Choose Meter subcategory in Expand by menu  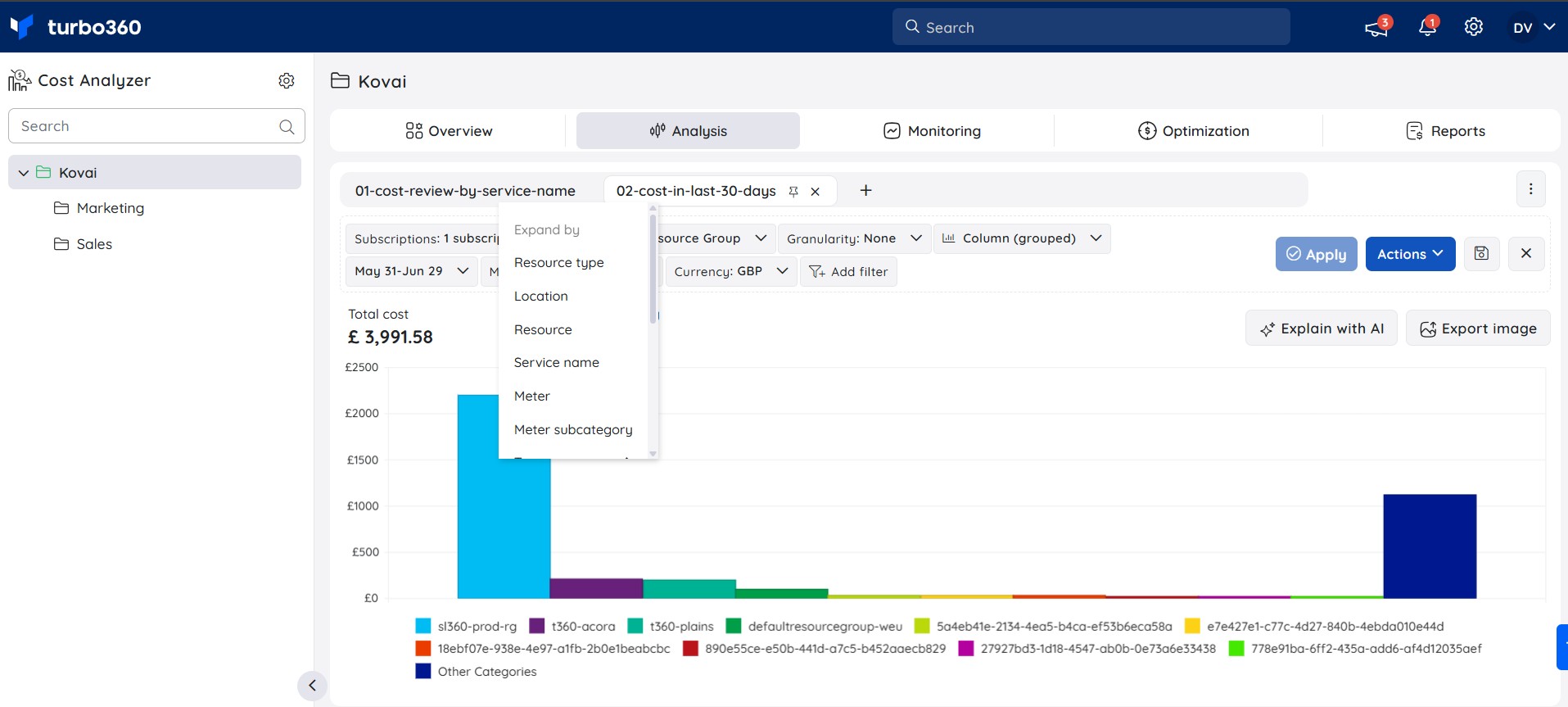(x=572, y=430)
